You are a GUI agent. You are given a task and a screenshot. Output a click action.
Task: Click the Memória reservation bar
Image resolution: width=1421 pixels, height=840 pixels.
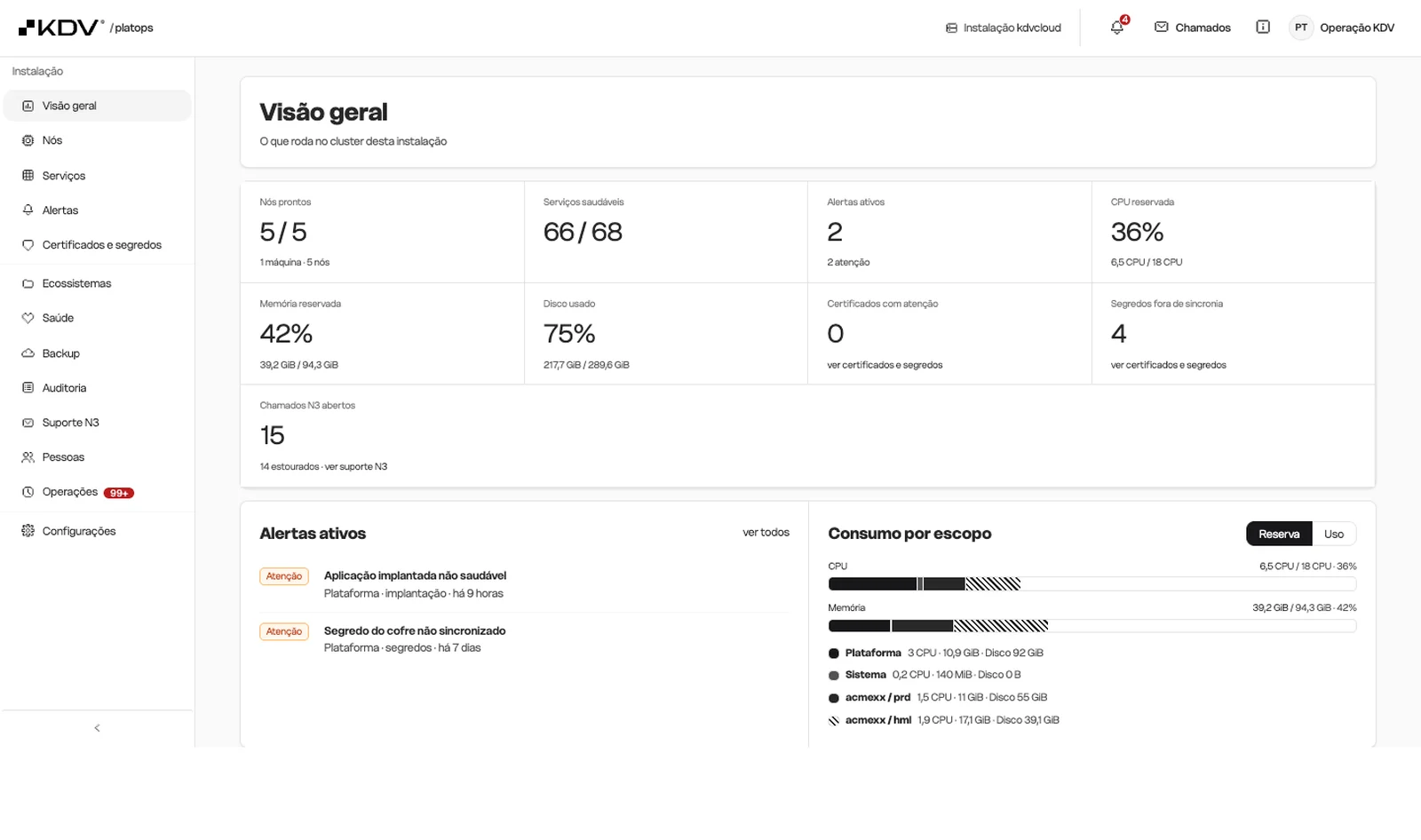tap(1092, 626)
